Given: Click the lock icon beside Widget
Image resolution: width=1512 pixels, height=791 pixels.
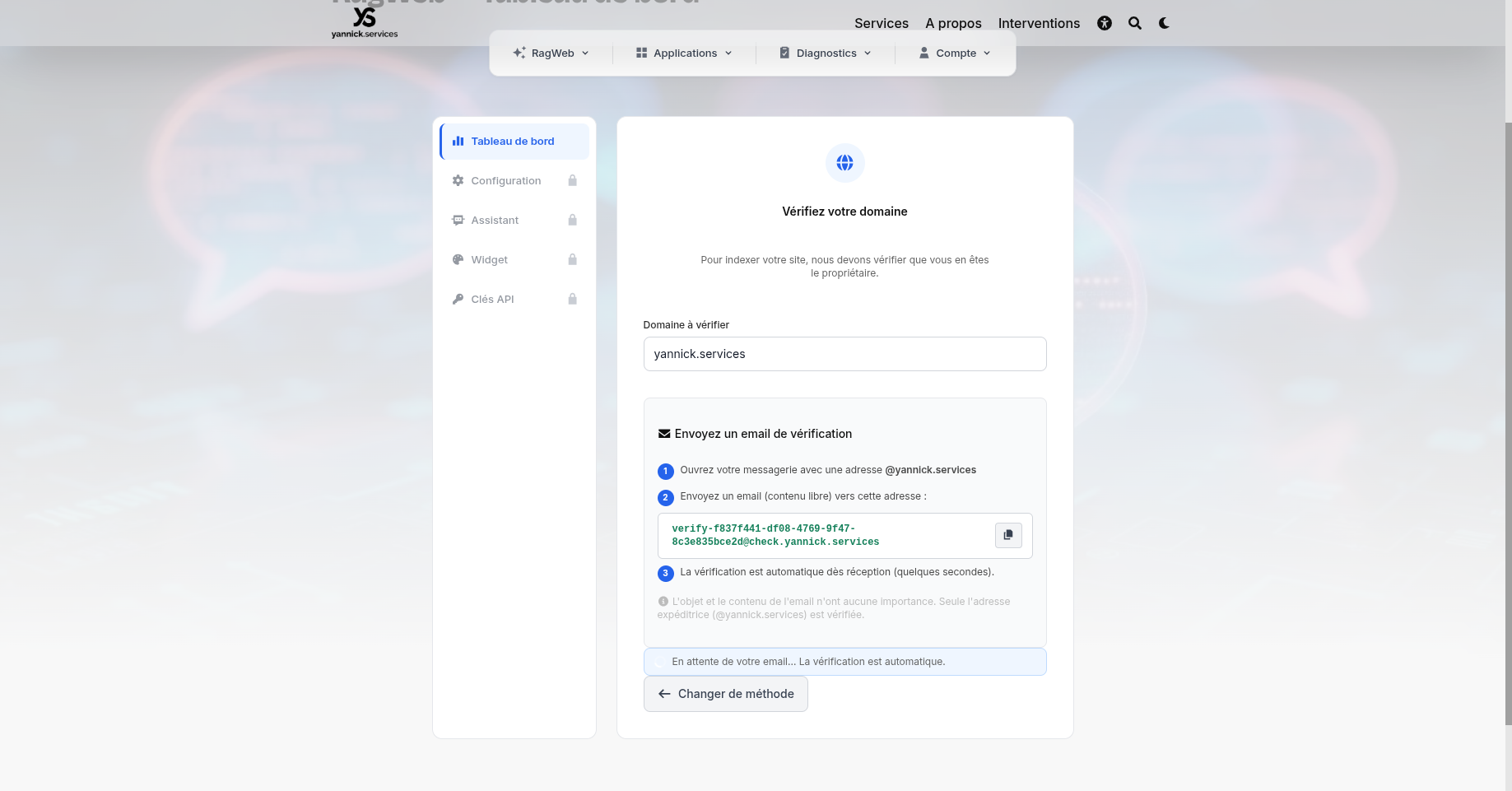Looking at the screenshot, I should pyautogui.click(x=573, y=259).
